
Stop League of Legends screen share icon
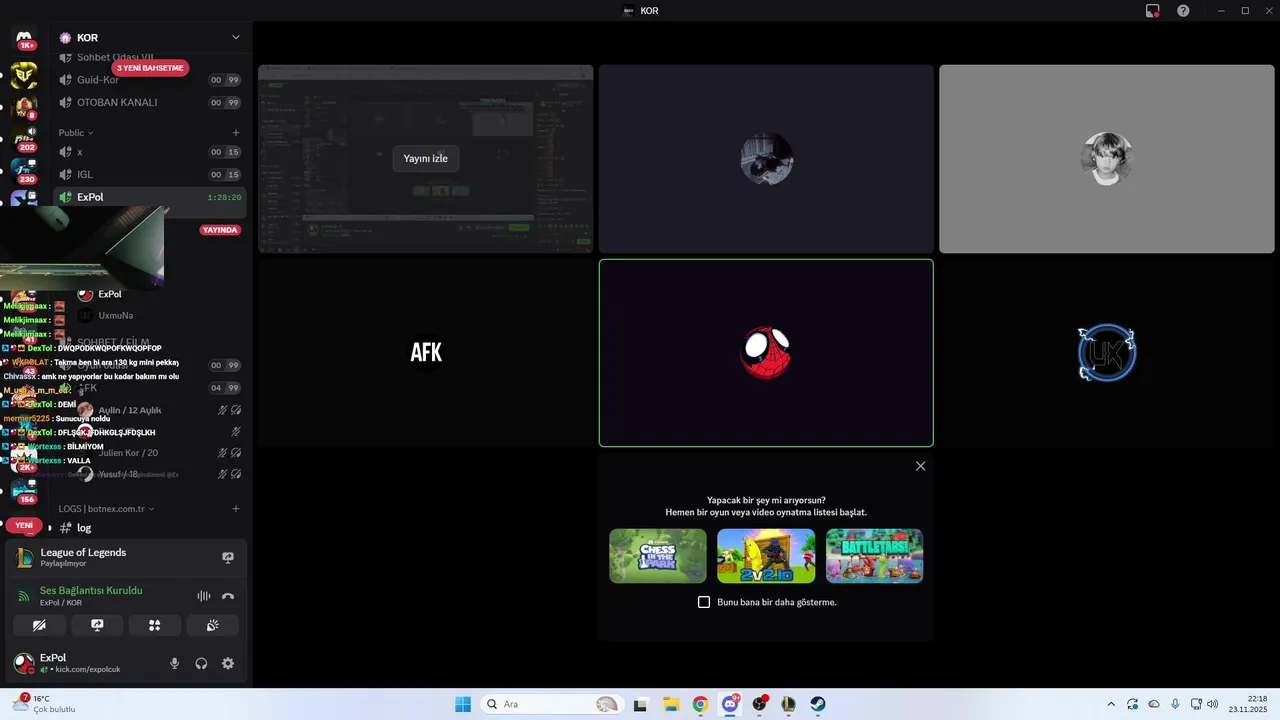(227, 557)
